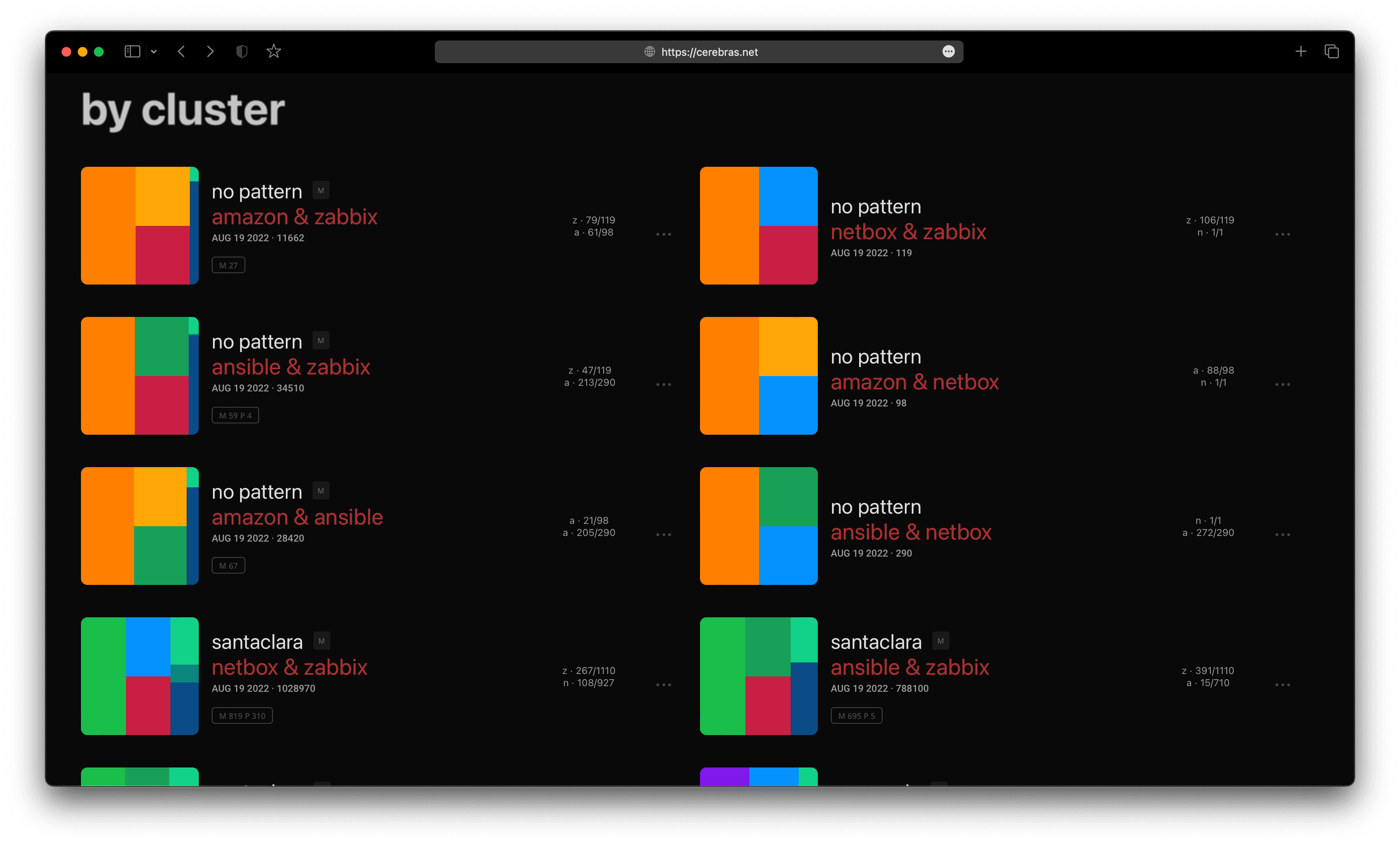Open the amazon & ansible link

297,517
